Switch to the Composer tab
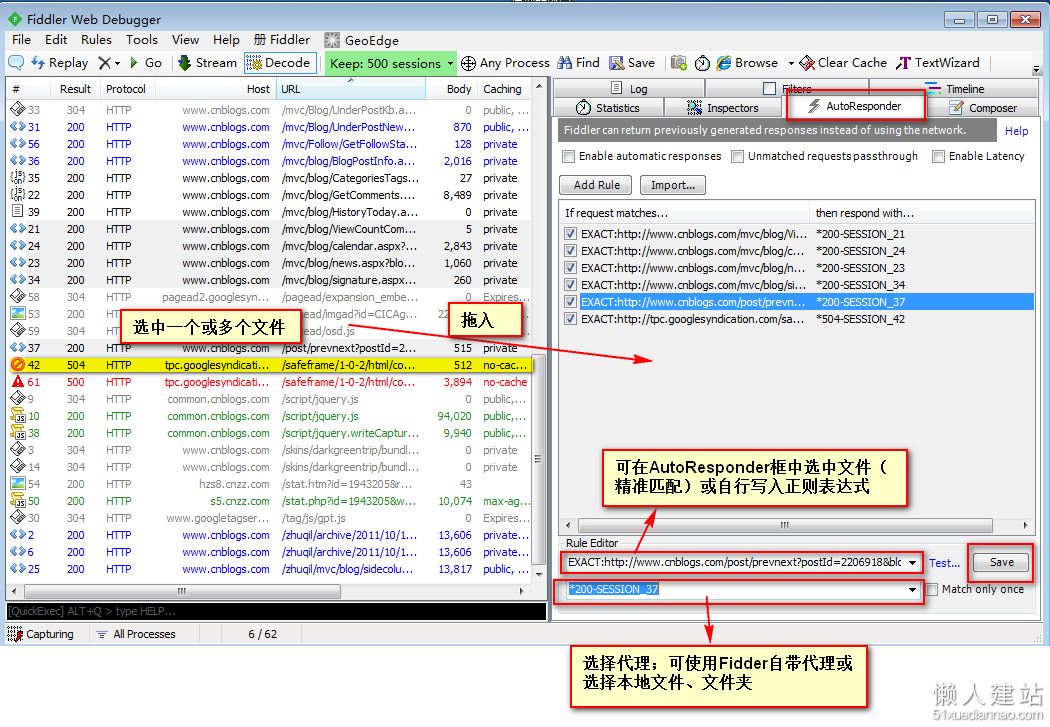Screen dimensions: 1050x727 click(983, 108)
